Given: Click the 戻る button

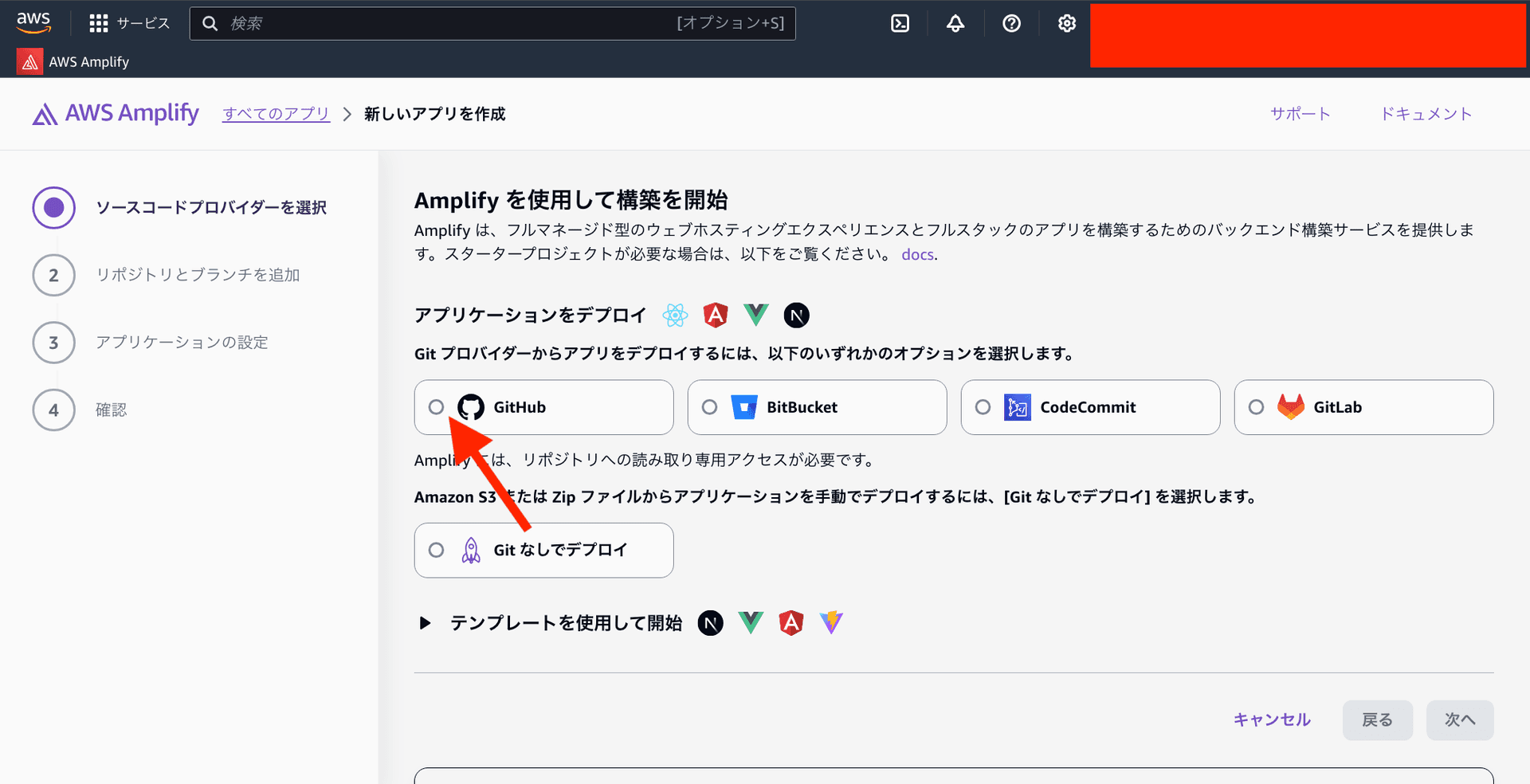Looking at the screenshot, I should coord(1377,720).
